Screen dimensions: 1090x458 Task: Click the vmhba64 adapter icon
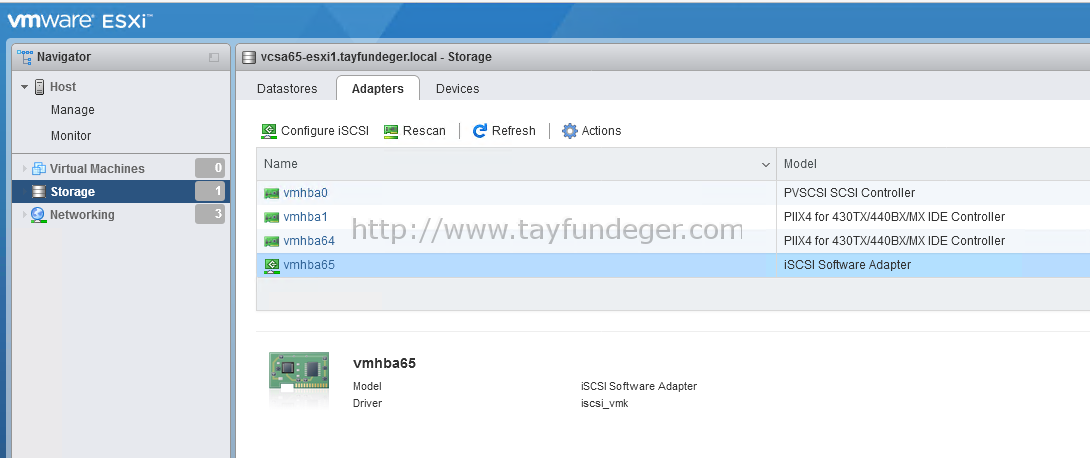tap(272, 241)
